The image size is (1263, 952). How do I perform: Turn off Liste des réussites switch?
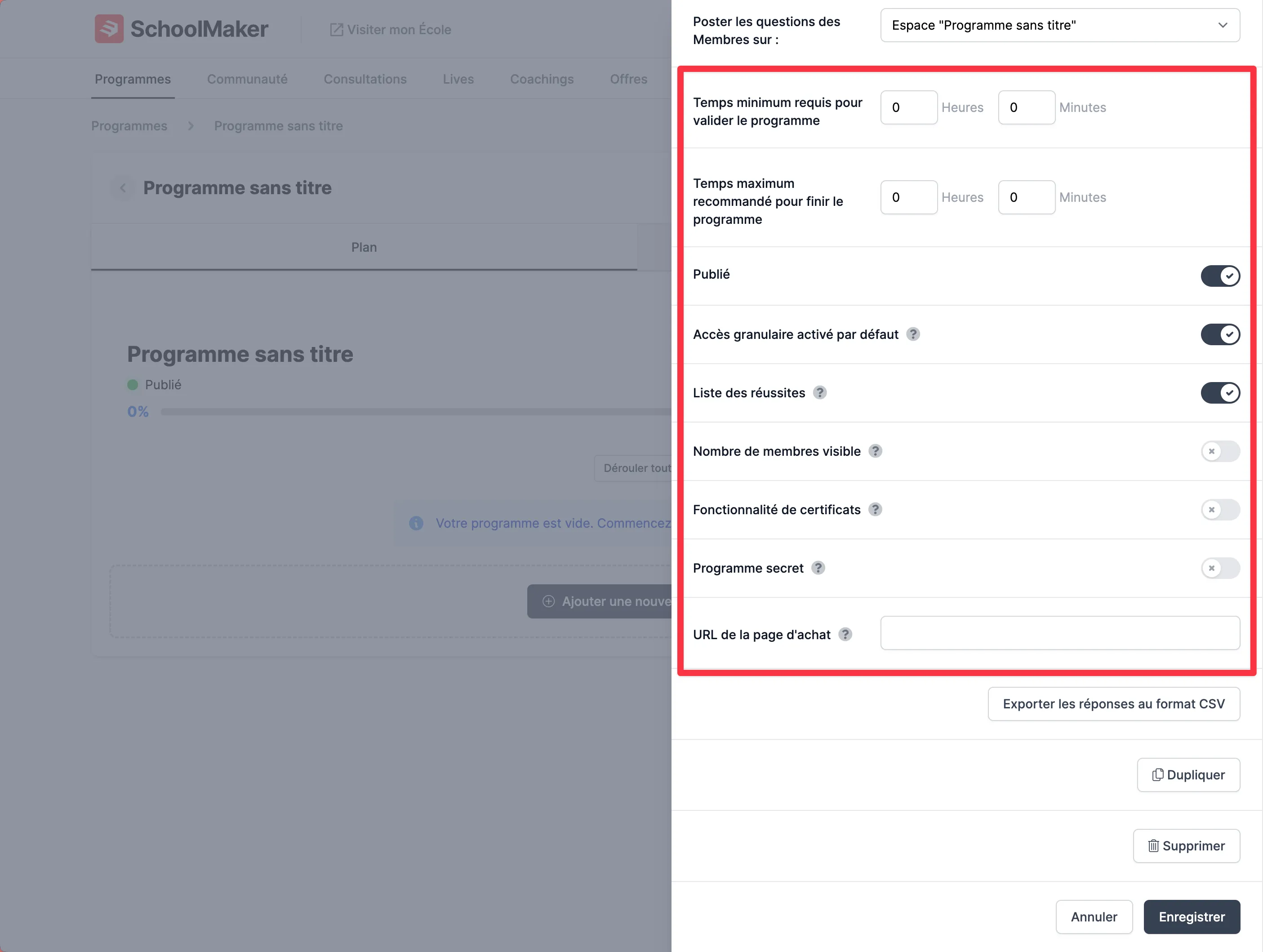[x=1220, y=392]
